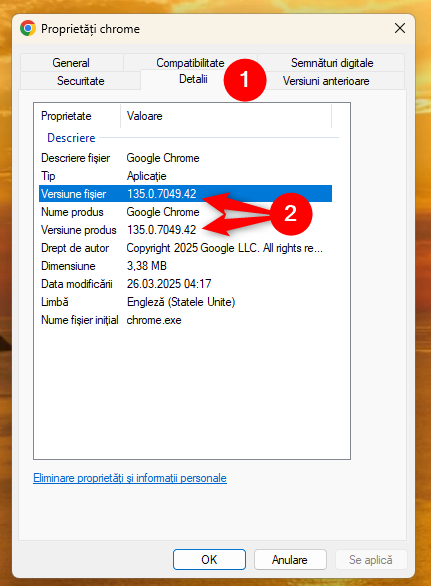Select the Versiune produs row label
This screenshot has height=586, width=431.
[x=78, y=230]
